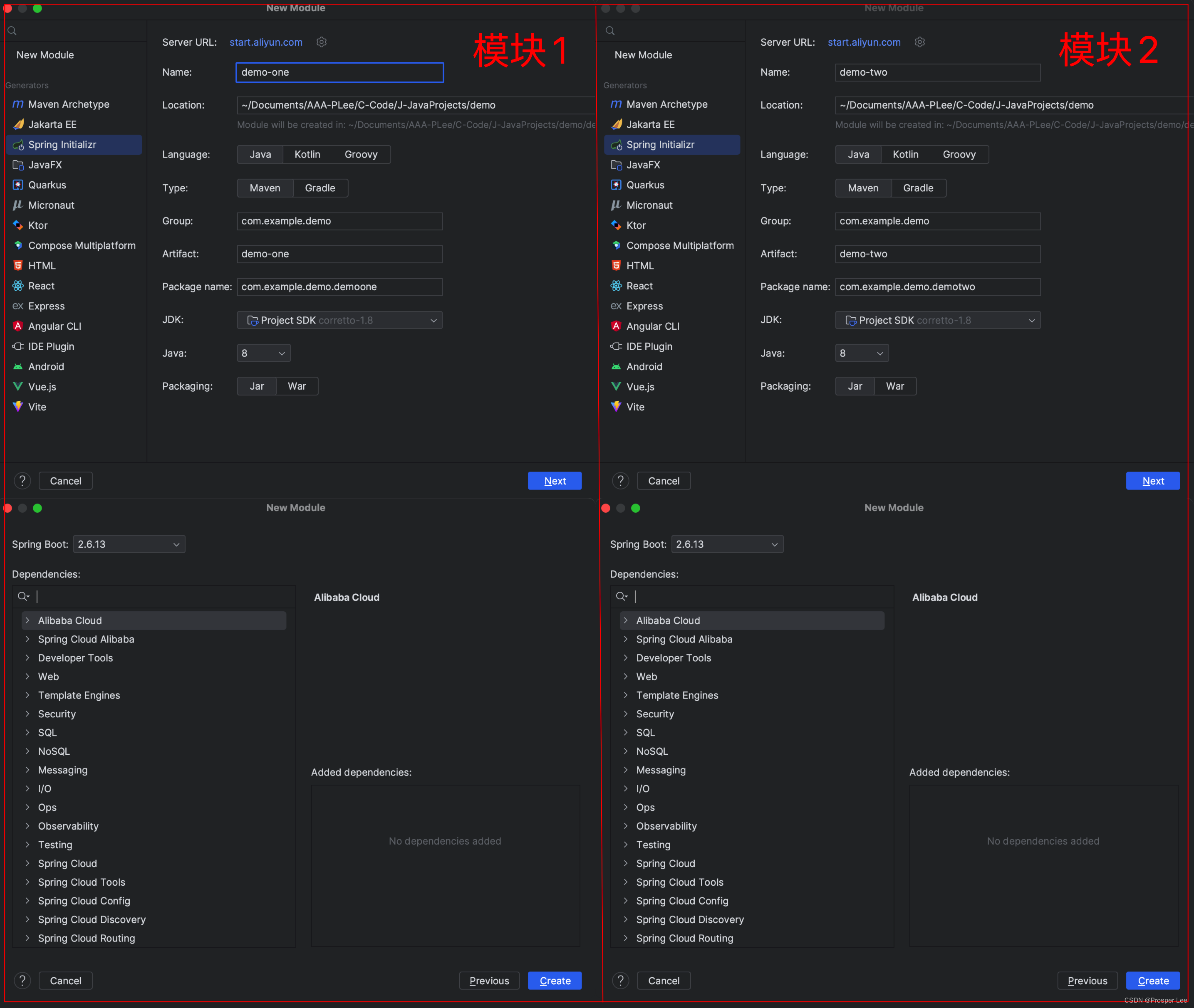Viewport: 1194px width, 1008px height.
Task: Click Jakarta EE icon in left dialog
Action: [18, 124]
